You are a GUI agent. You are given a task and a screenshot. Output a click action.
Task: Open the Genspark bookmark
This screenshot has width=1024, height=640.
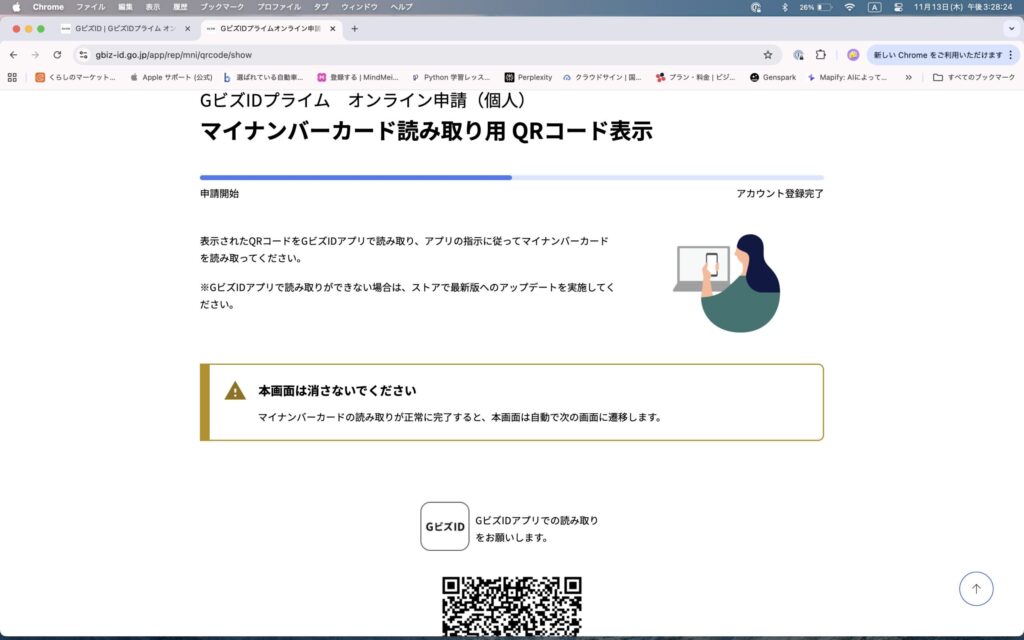[x=773, y=77]
